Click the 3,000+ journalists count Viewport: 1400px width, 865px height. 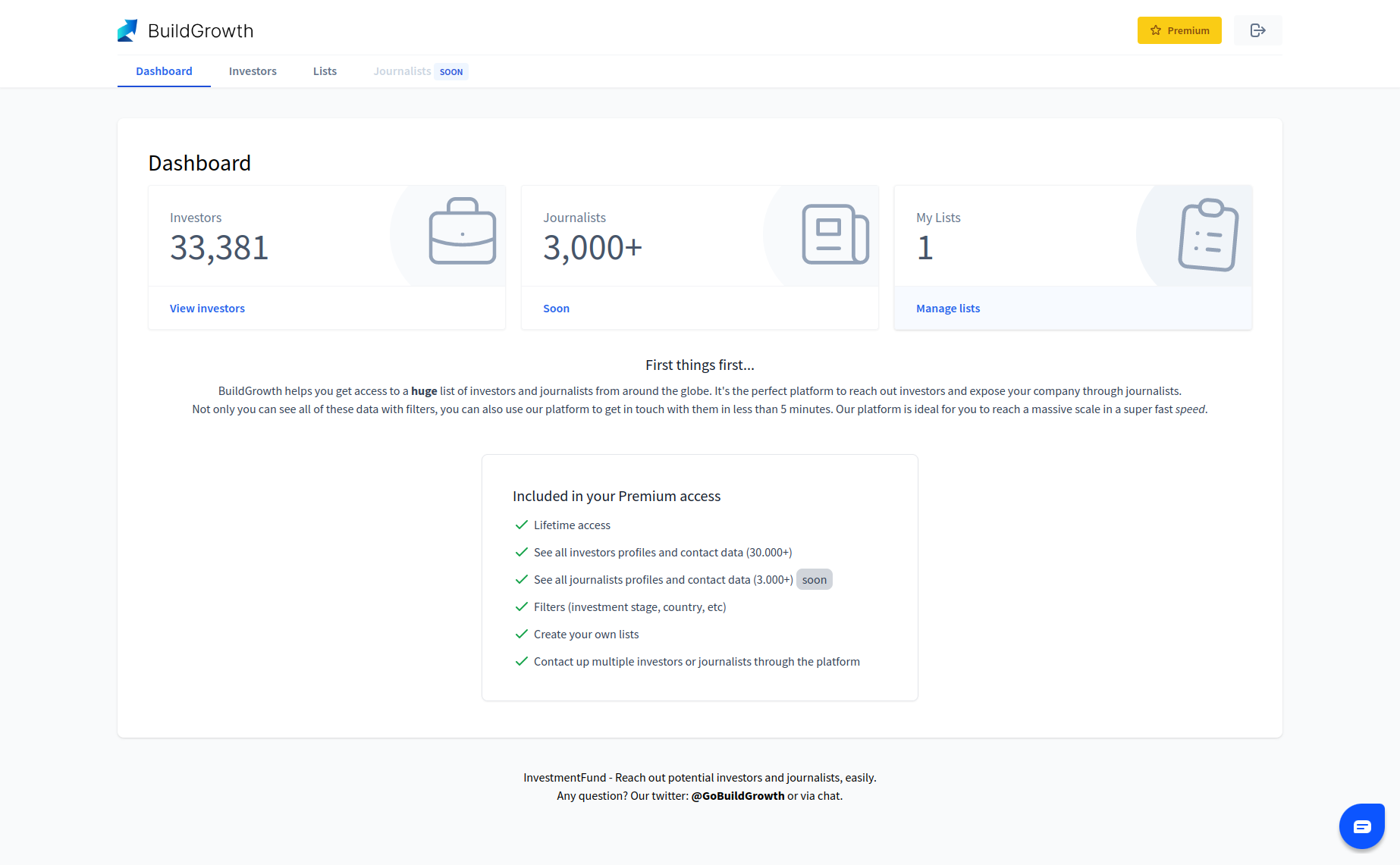[x=592, y=248]
